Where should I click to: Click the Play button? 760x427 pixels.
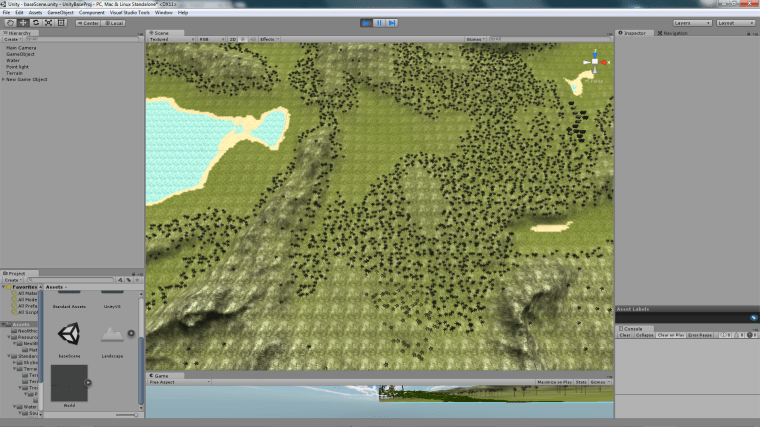(366, 22)
